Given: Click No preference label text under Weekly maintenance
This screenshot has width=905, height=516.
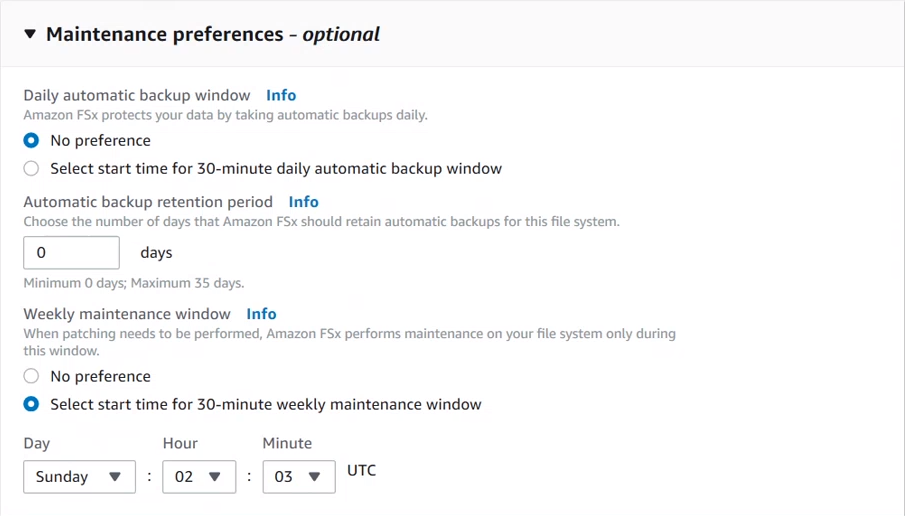Looking at the screenshot, I should click(100, 376).
